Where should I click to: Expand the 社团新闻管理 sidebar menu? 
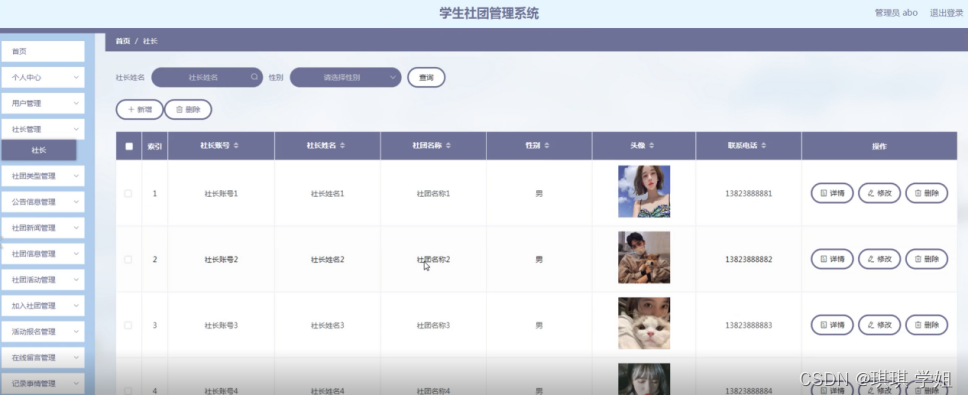pyautogui.click(x=43, y=228)
